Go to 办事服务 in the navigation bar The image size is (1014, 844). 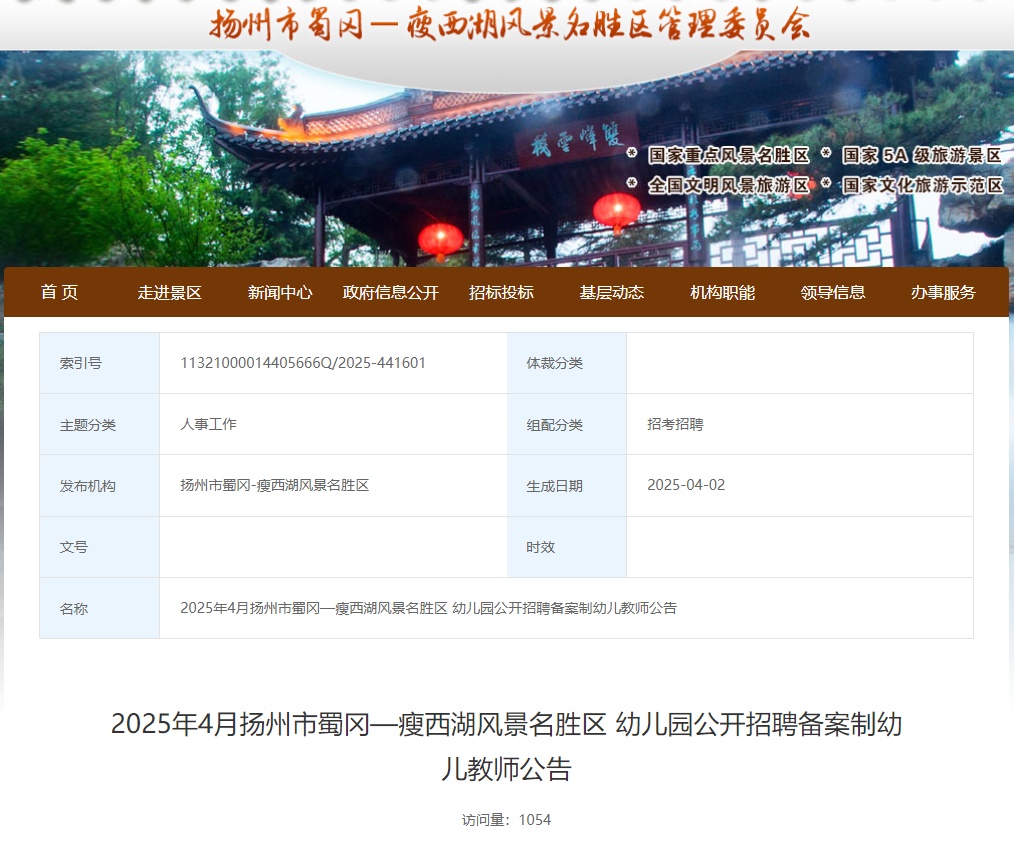point(943,292)
